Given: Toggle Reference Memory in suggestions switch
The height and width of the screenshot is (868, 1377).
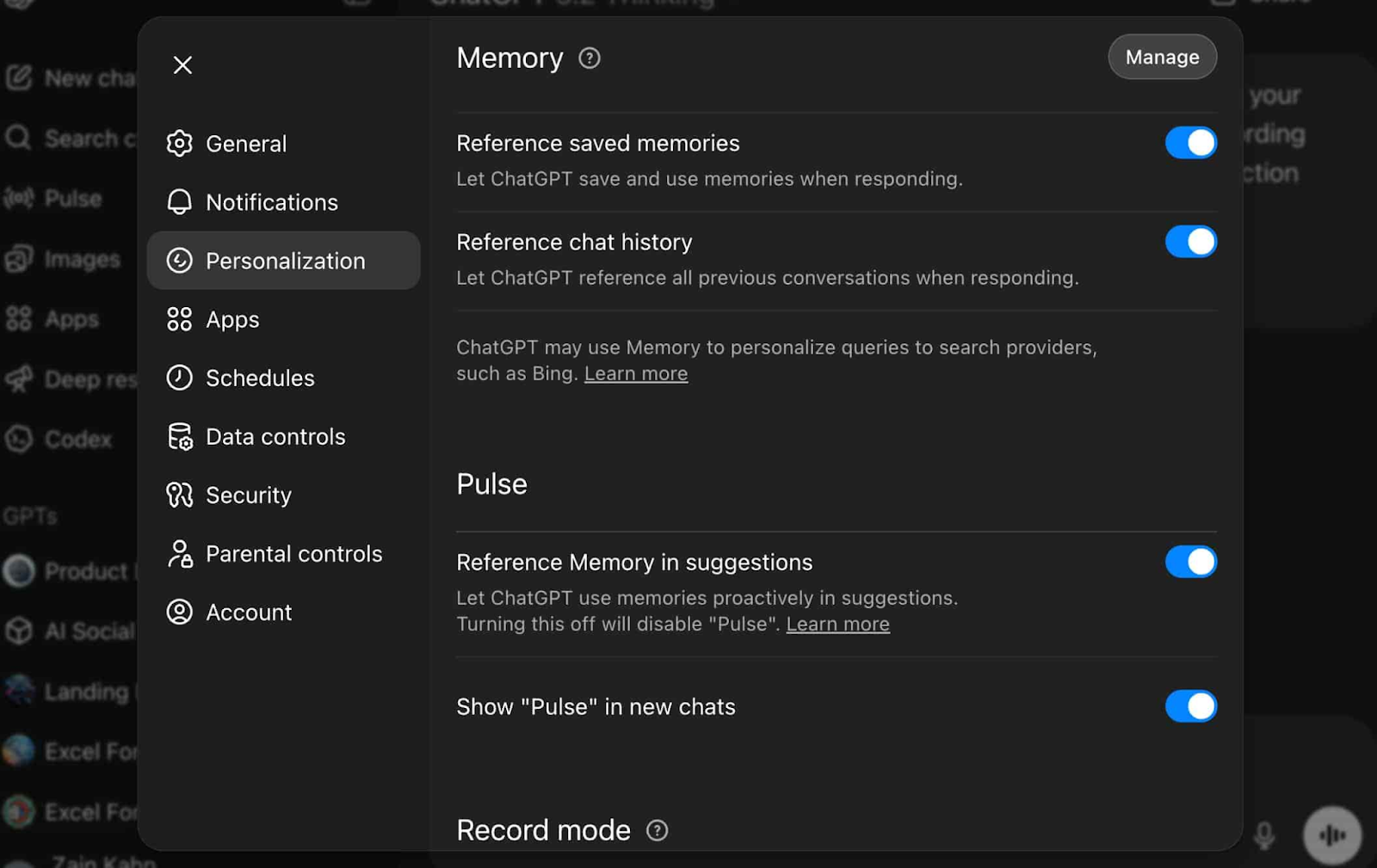Looking at the screenshot, I should pyautogui.click(x=1190, y=562).
